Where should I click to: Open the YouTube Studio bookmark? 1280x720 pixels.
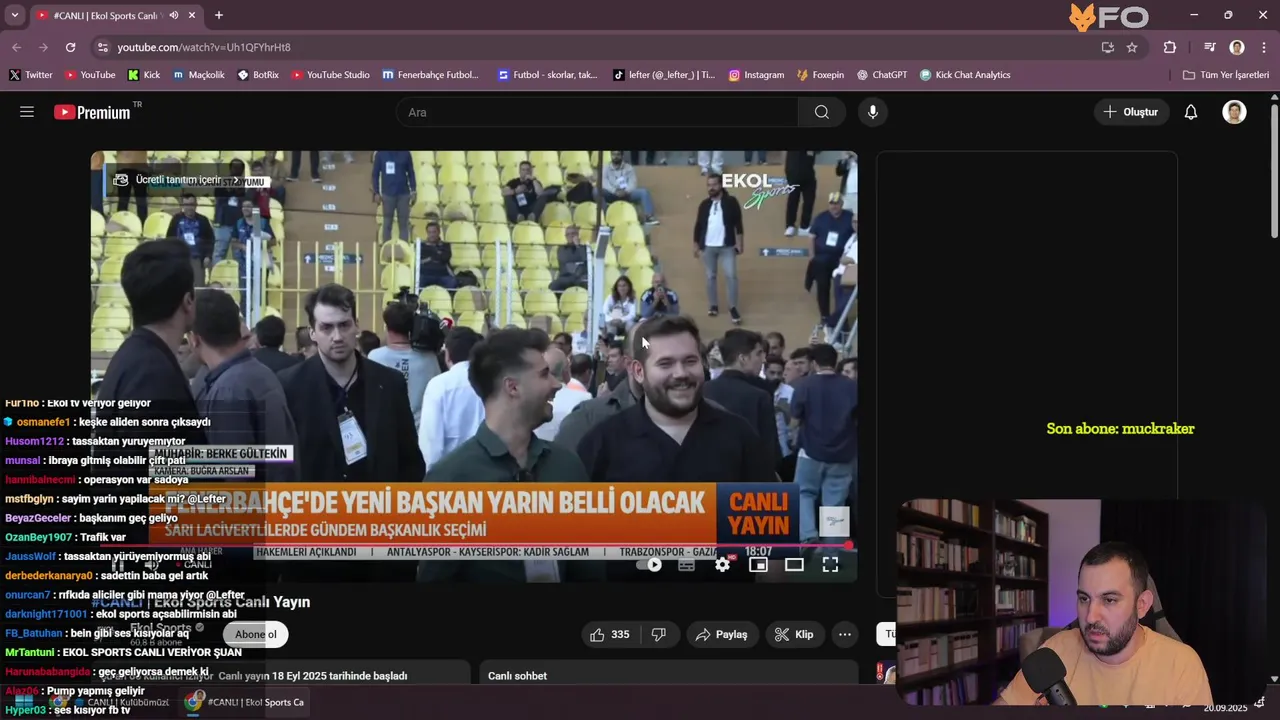point(330,75)
